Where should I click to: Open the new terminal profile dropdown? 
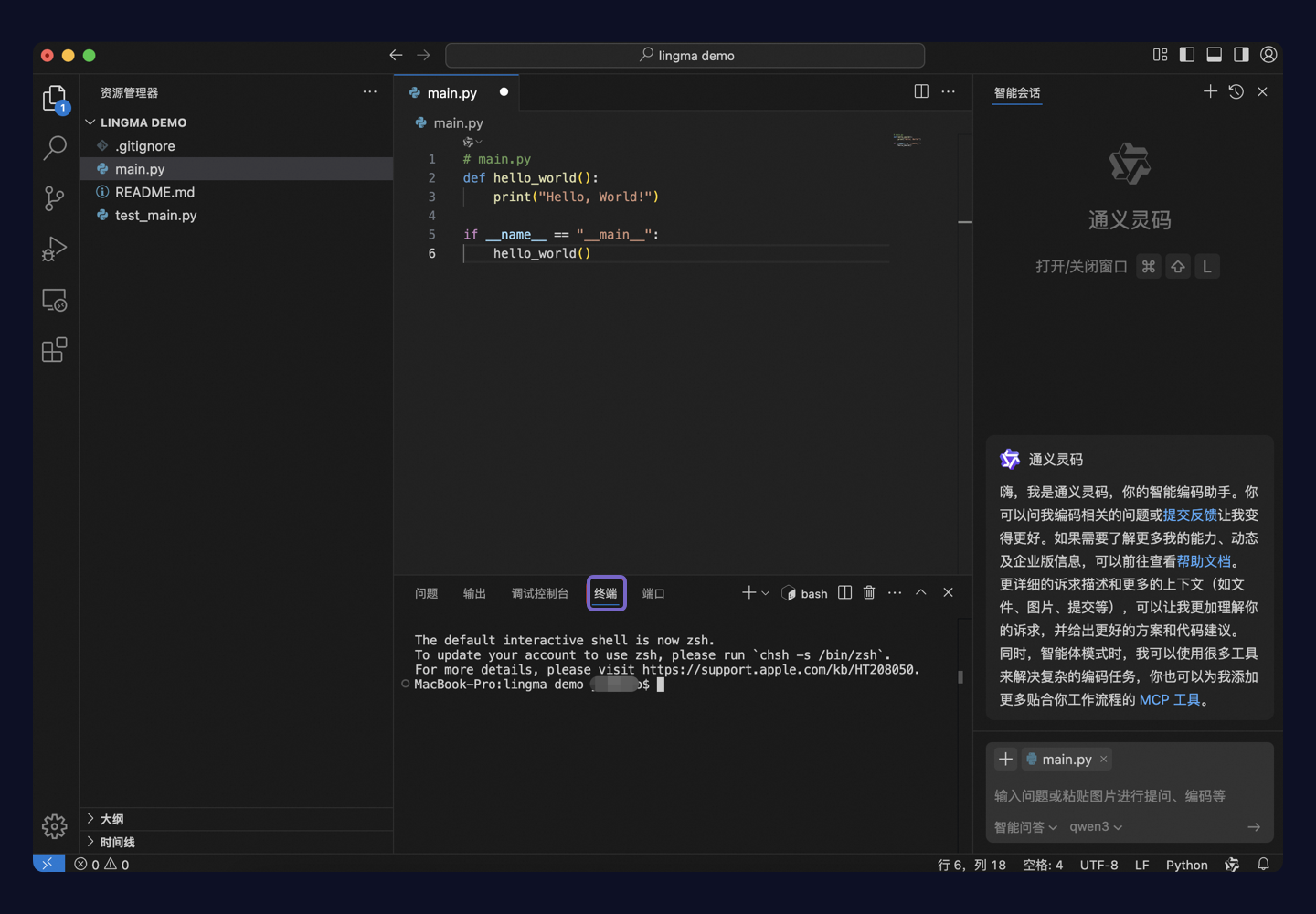click(x=766, y=593)
